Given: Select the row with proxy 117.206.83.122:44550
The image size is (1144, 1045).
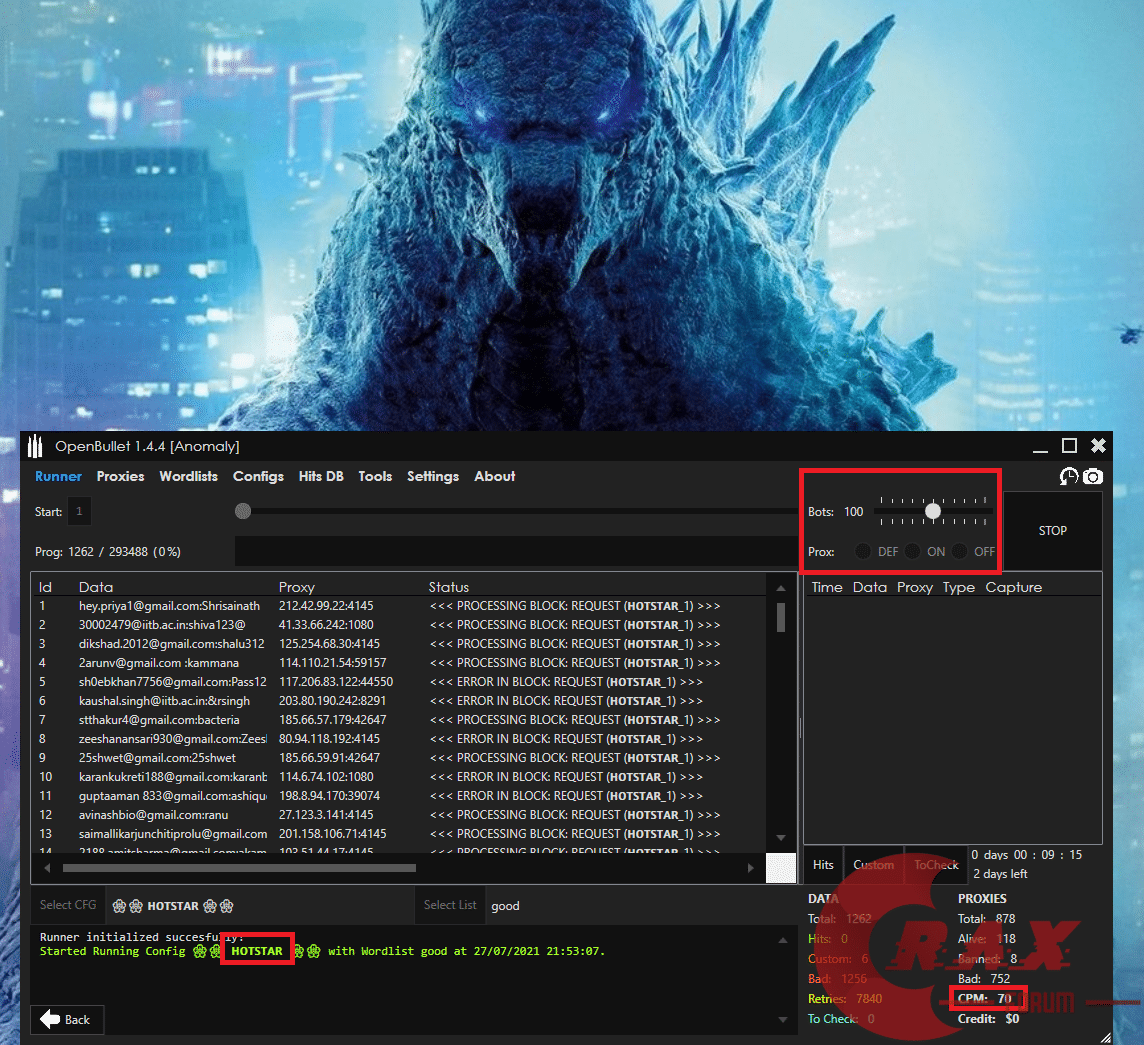Looking at the screenshot, I should pyautogui.click(x=398, y=682).
